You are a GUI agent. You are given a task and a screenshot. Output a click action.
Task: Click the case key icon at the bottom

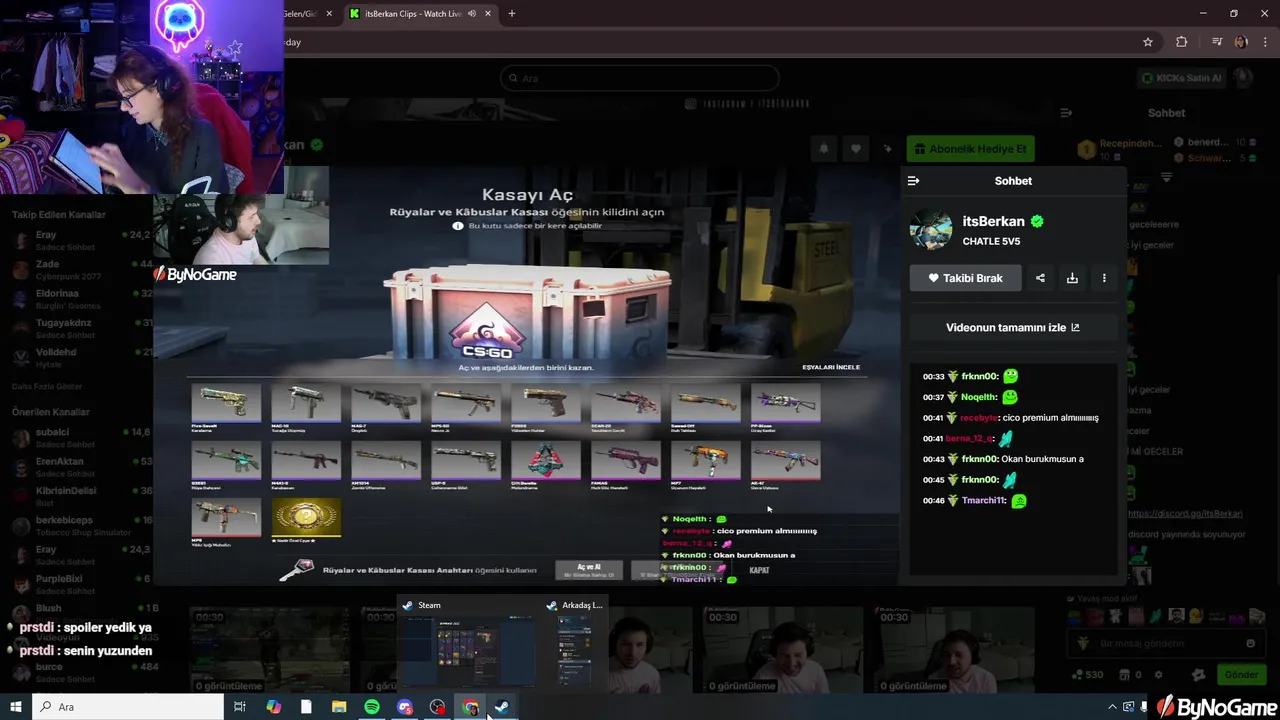(296, 570)
